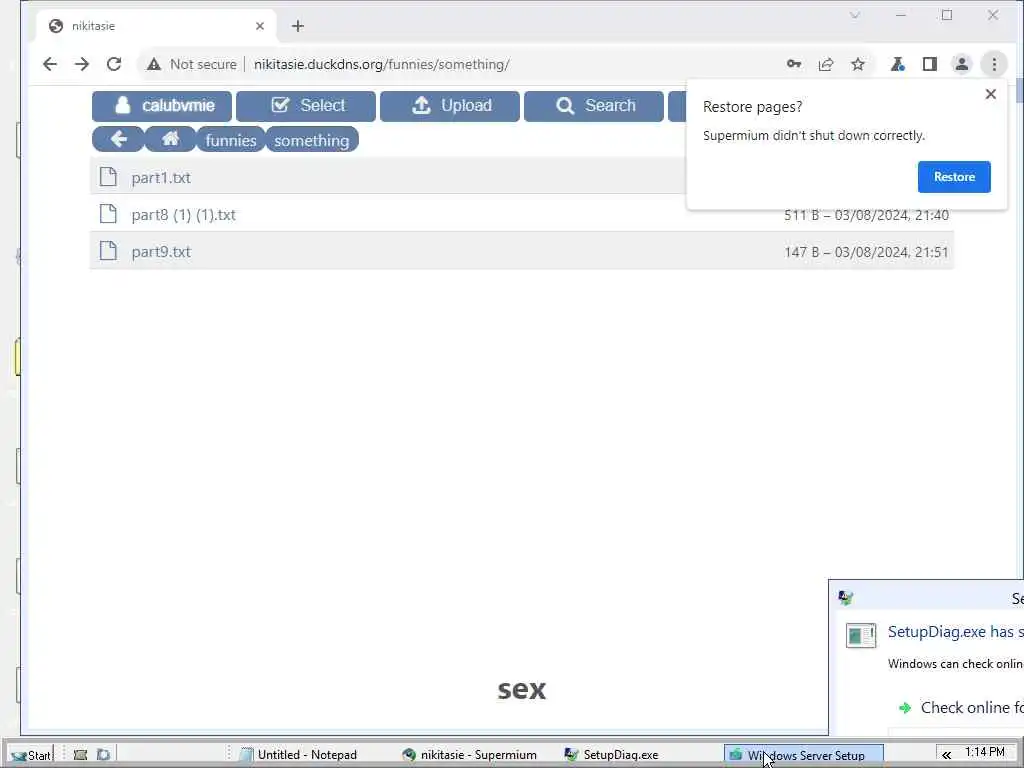Switch to the nikitasie tab
Viewport: 1024px width, 768px height.
(157, 26)
